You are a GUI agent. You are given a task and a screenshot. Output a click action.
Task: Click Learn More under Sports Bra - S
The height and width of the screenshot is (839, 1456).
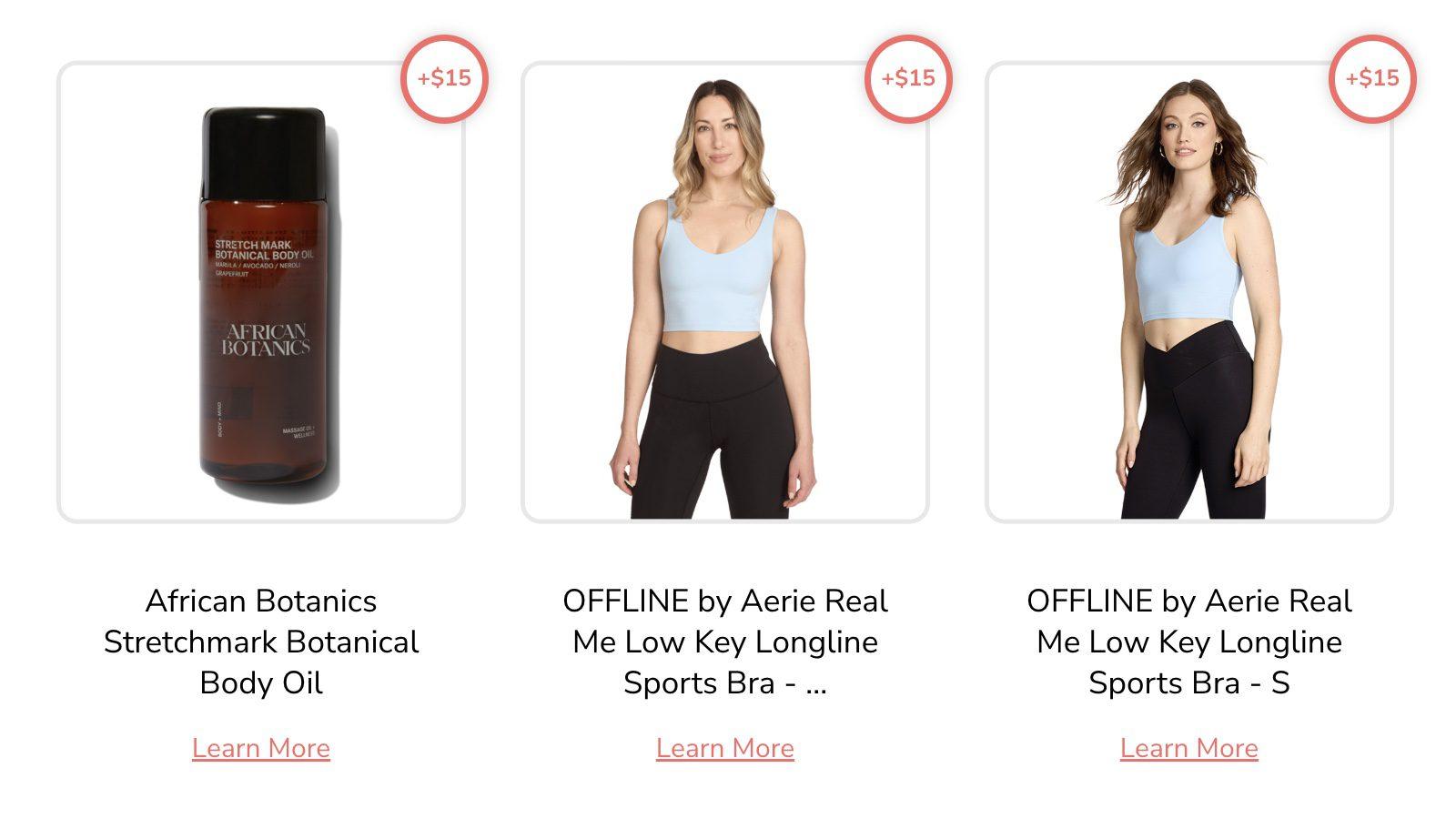pyautogui.click(x=1189, y=748)
